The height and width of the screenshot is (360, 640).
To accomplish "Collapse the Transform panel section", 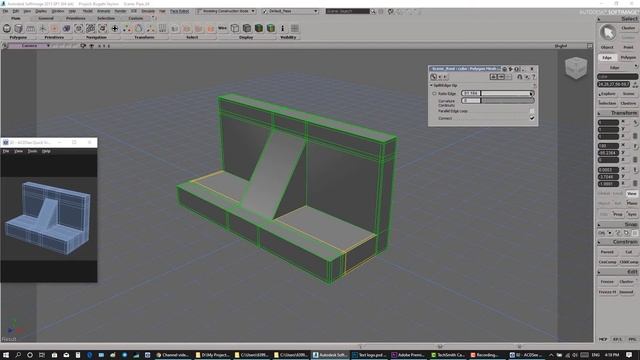I will point(599,113).
